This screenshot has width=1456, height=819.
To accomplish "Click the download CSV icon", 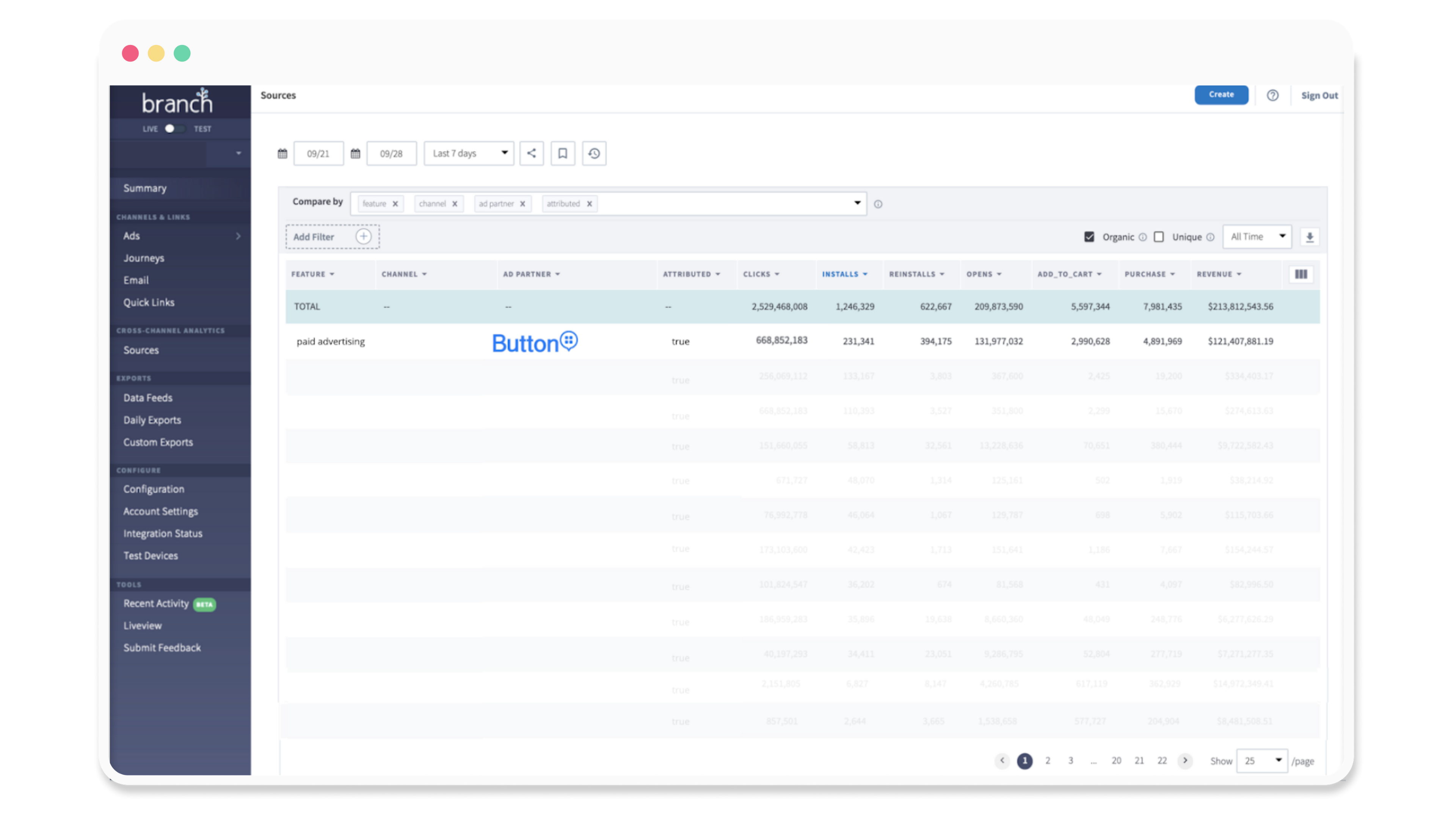I will [x=1309, y=237].
